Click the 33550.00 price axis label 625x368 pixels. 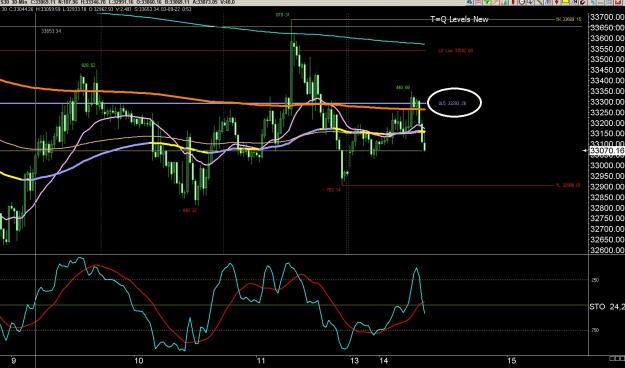pyautogui.click(x=607, y=49)
